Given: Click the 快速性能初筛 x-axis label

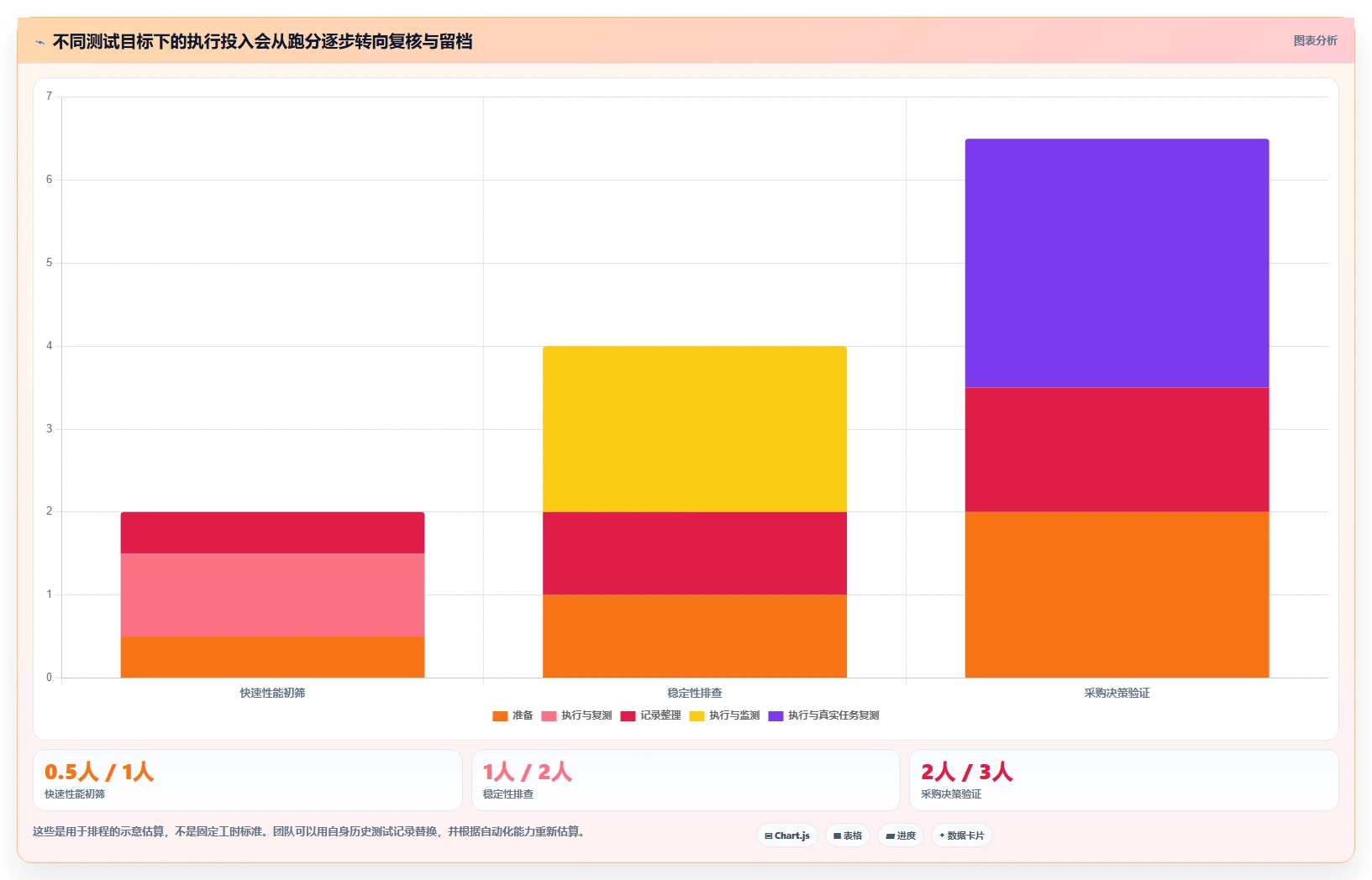Looking at the screenshot, I should click(x=272, y=693).
